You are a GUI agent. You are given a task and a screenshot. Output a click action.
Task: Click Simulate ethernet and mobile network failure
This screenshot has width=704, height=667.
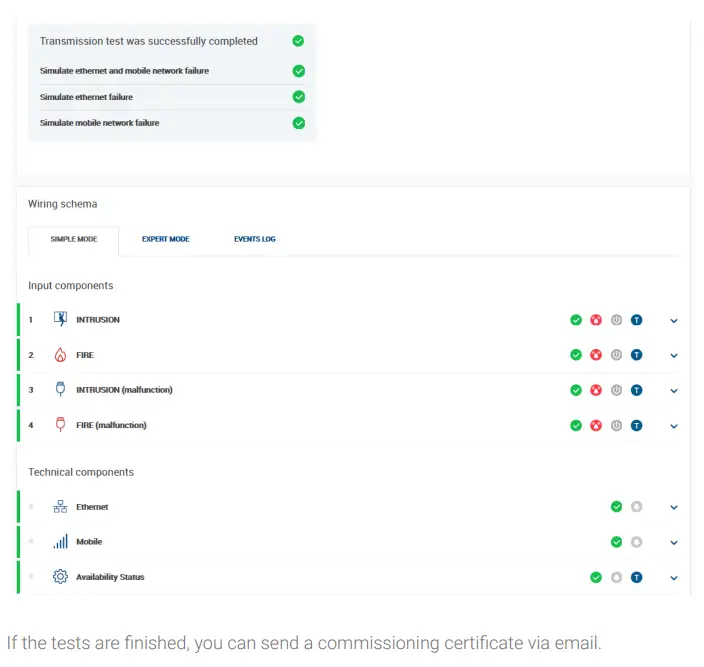click(x=124, y=71)
